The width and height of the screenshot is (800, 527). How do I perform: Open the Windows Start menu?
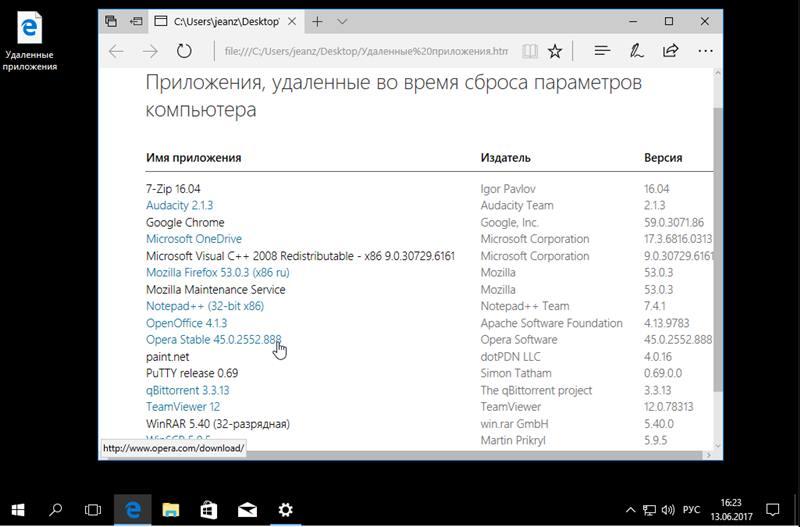(18, 510)
